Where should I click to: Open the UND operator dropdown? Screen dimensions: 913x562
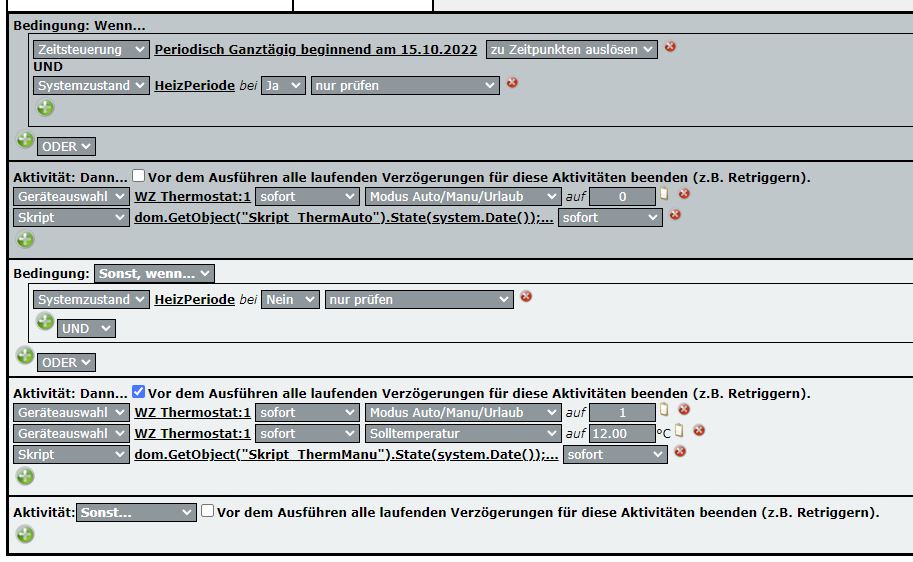point(86,328)
